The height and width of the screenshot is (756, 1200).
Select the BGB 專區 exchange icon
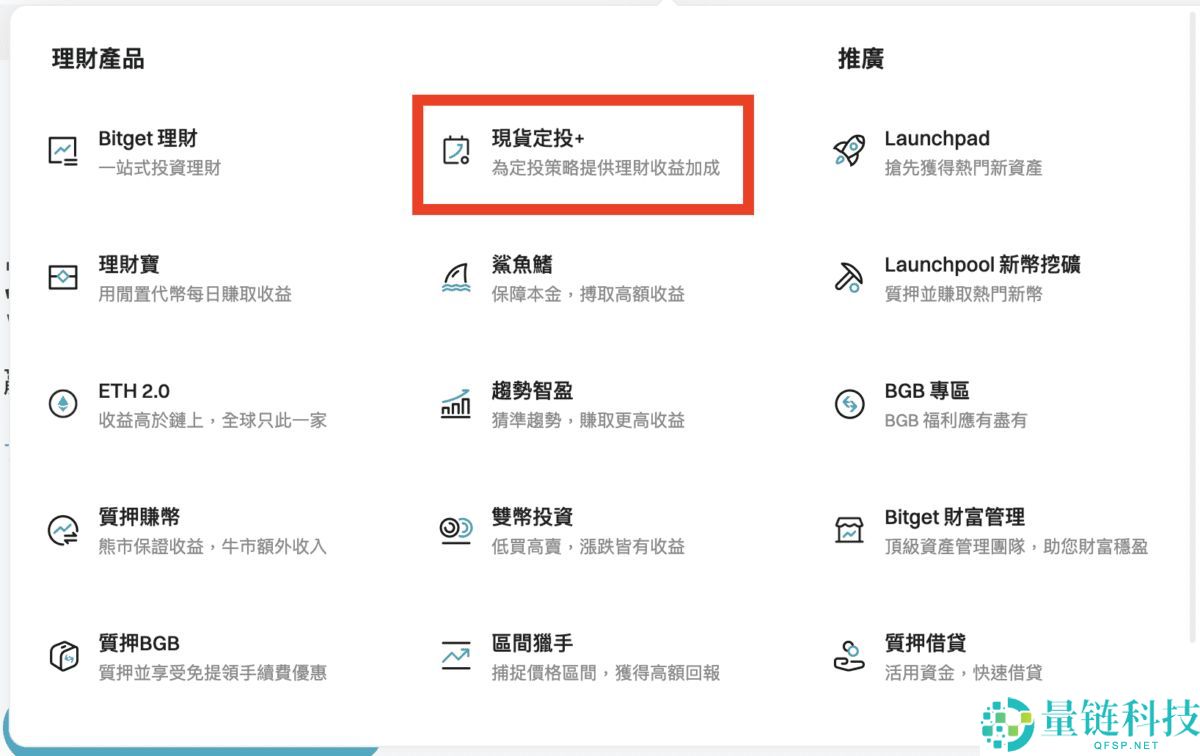[849, 403]
